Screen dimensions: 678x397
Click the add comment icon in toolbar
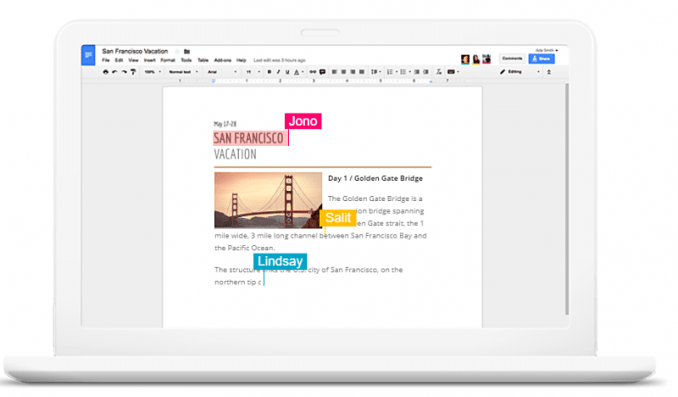(x=322, y=72)
